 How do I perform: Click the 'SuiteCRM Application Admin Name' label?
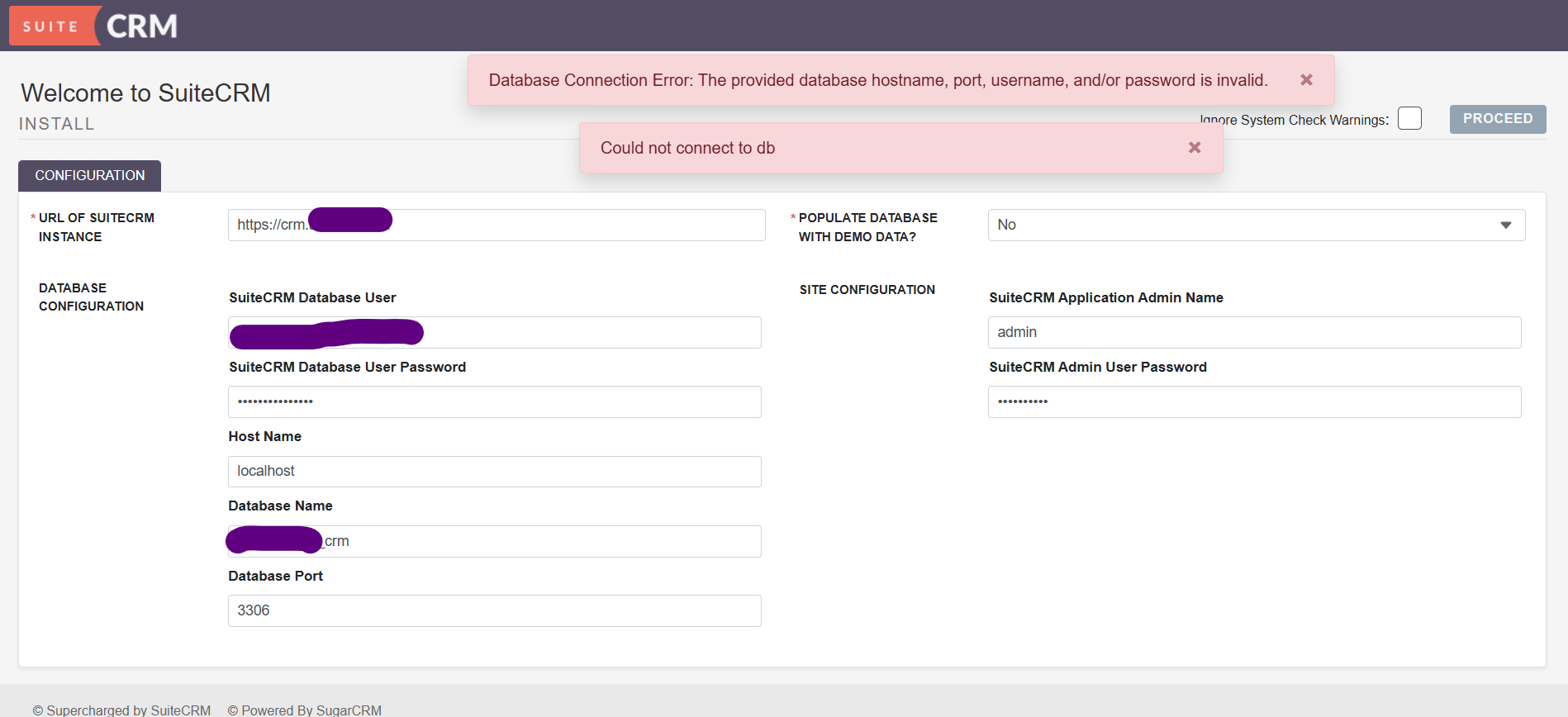pyautogui.click(x=1106, y=297)
